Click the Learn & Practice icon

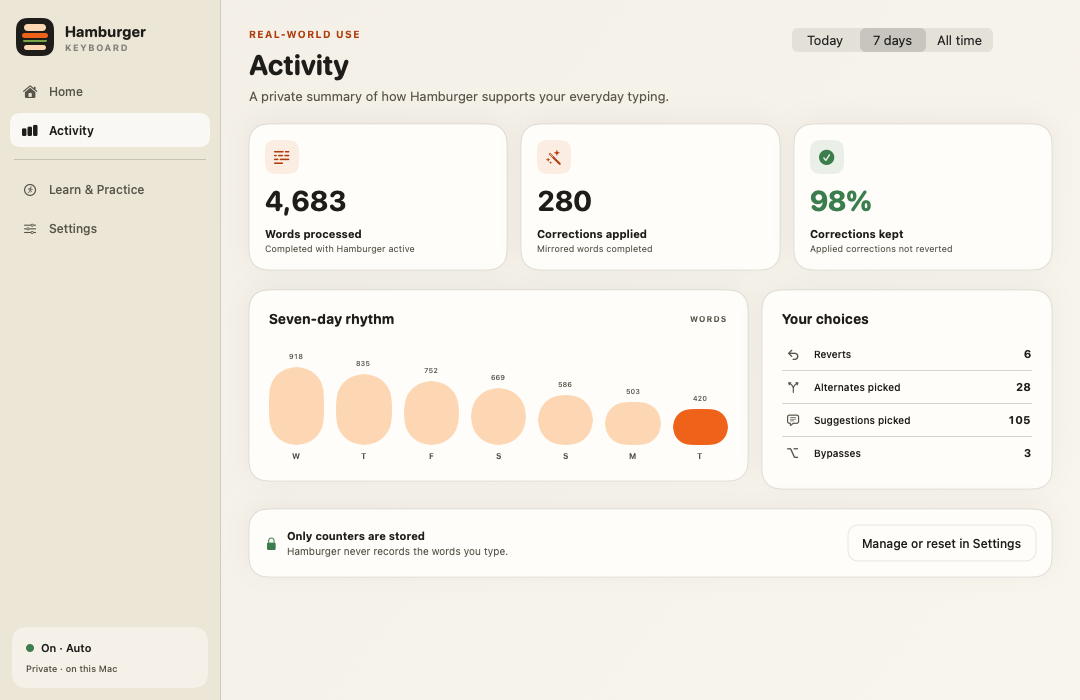point(30,189)
